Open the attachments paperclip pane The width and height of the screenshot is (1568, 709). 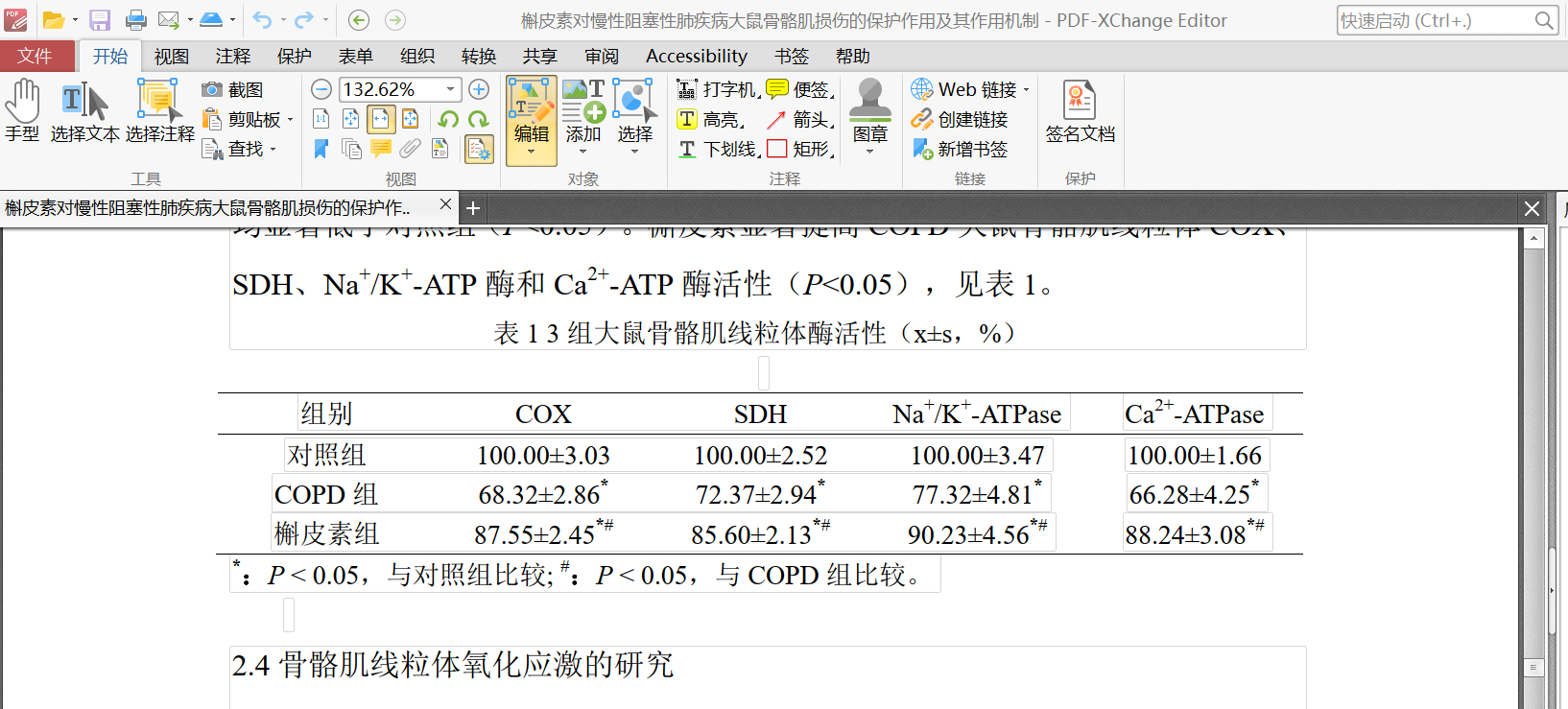411,149
